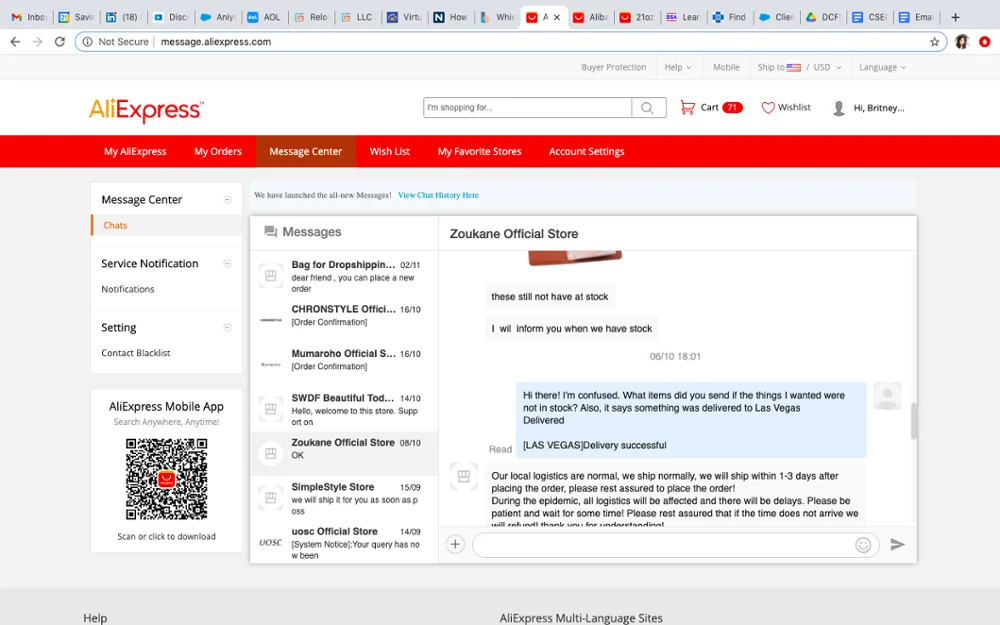The height and width of the screenshot is (625, 1000).
Task: Click the seller avatar beside the reply message
Action: click(464, 476)
